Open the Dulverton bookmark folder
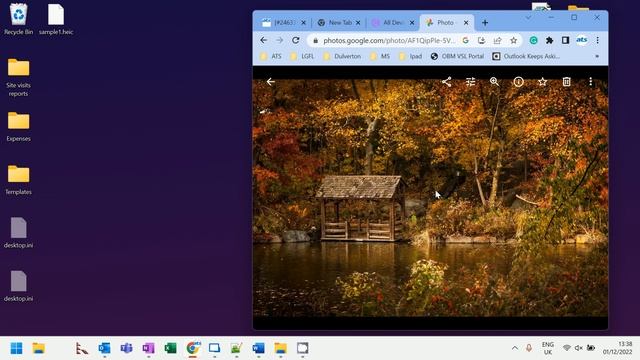Screen dimensions: 640x360 pos(342,56)
